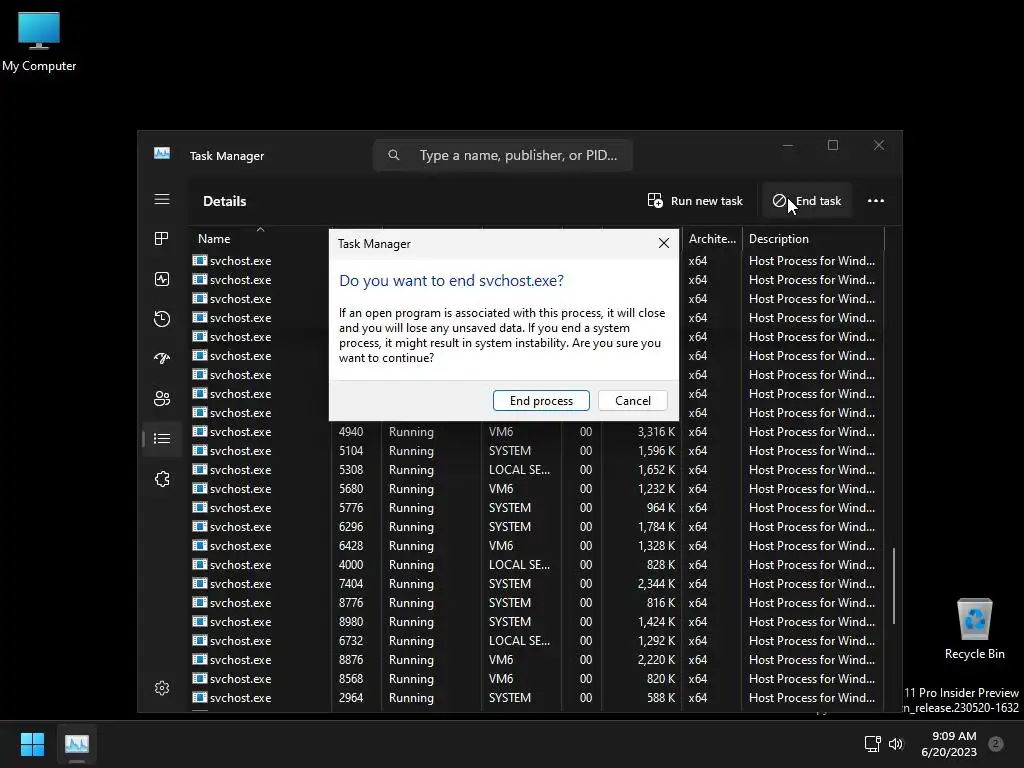Open Task Manager settings gear icon
The height and width of the screenshot is (768, 1024).
click(162, 688)
